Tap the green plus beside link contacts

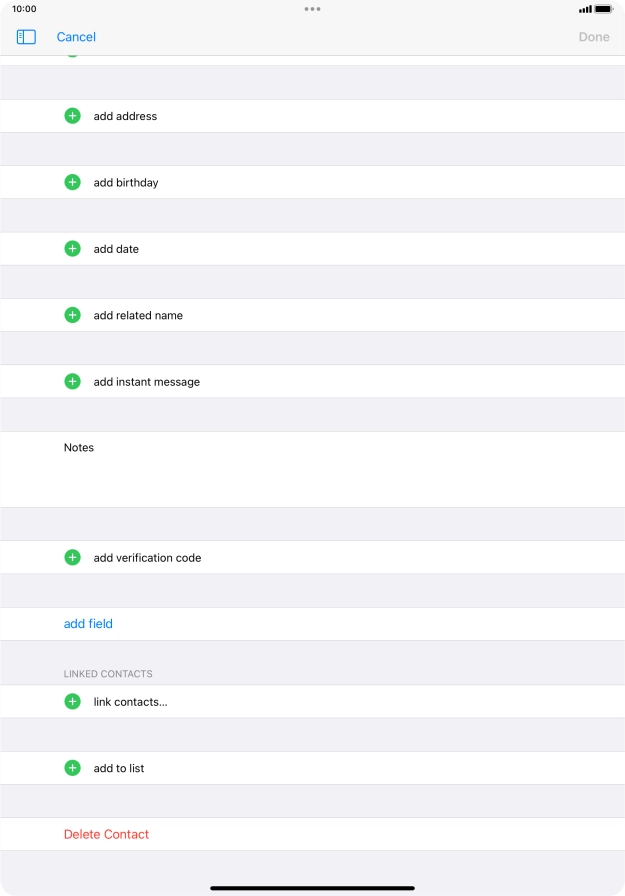[x=71, y=701]
